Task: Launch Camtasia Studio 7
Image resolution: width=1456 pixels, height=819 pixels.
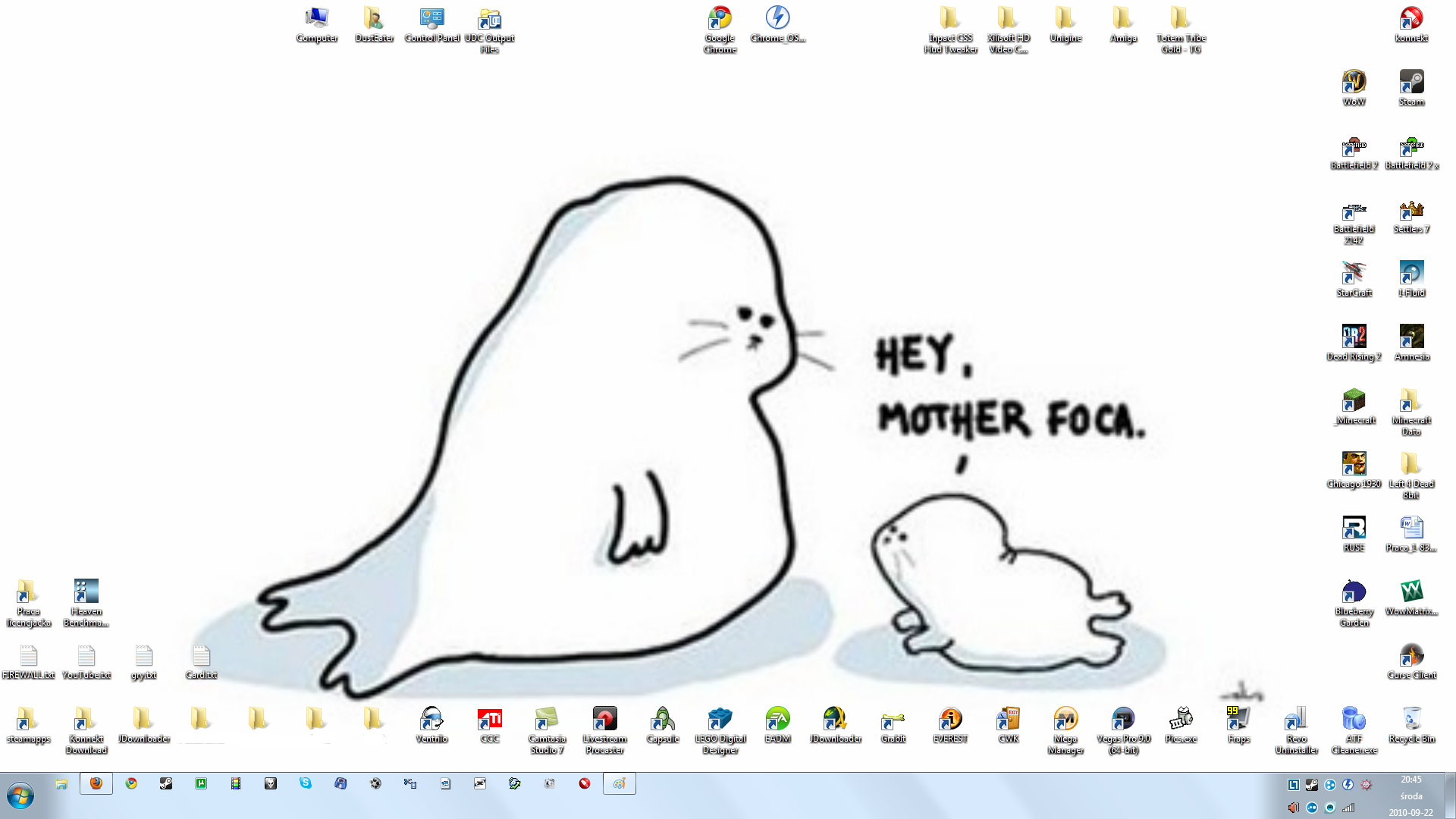Action: pos(548,731)
